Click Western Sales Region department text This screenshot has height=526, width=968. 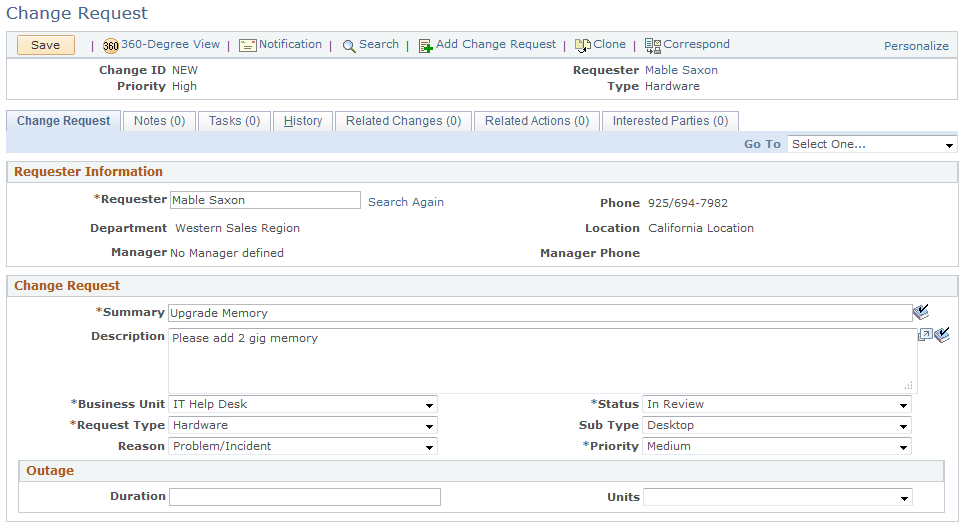click(x=238, y=228)
